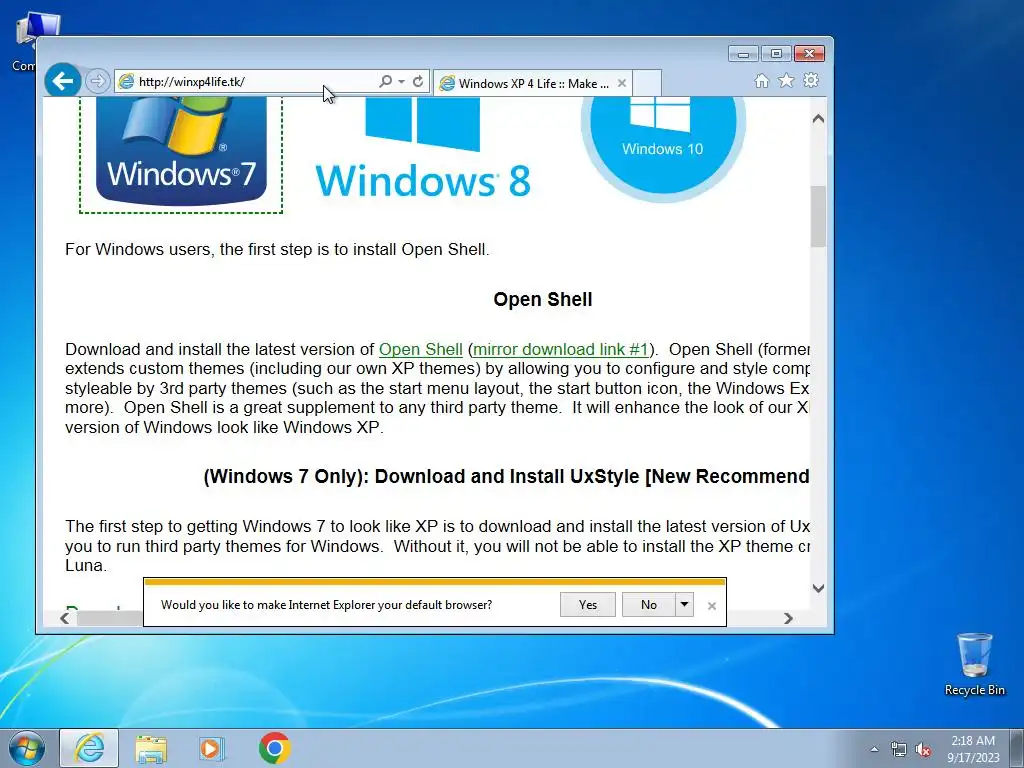Click Internet Explorer taskbar icon

(89, 748)
